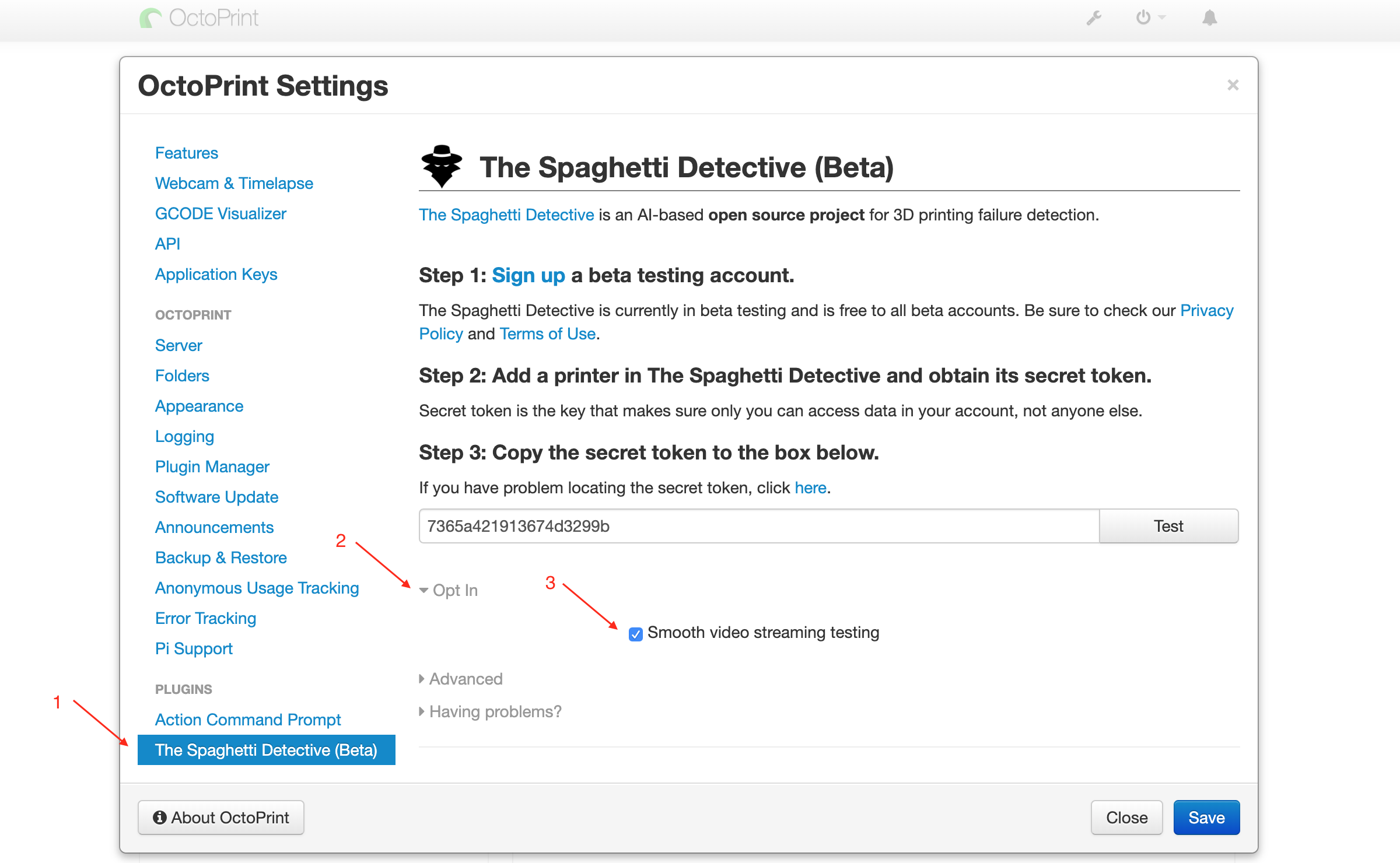The height and width of the screenshot is (863, 1400).
Task: Click into the secret token field
Action: pyautogui.click(x=759, y=526)
